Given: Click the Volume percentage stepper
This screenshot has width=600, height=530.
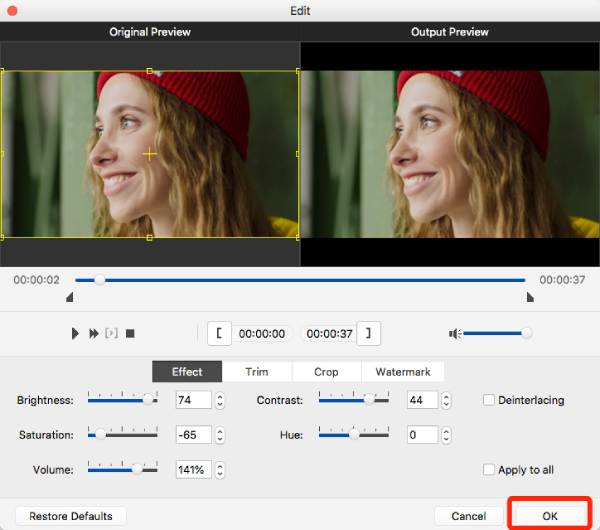Looking at the screenshot, I should coord(220,470).
